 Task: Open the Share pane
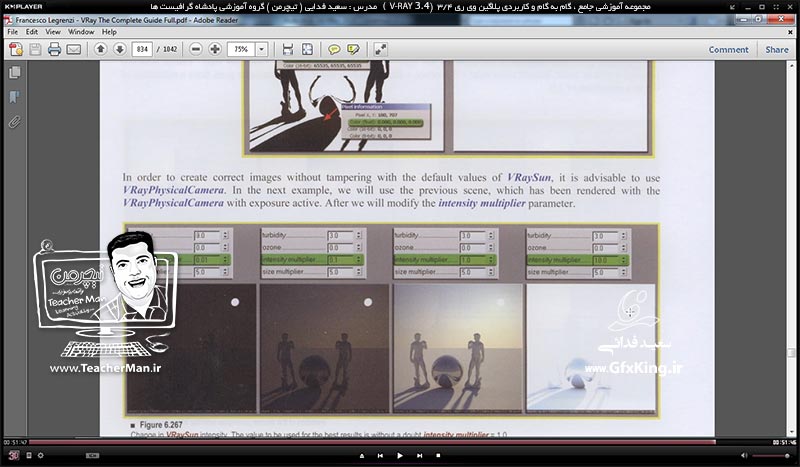[777, 50]
